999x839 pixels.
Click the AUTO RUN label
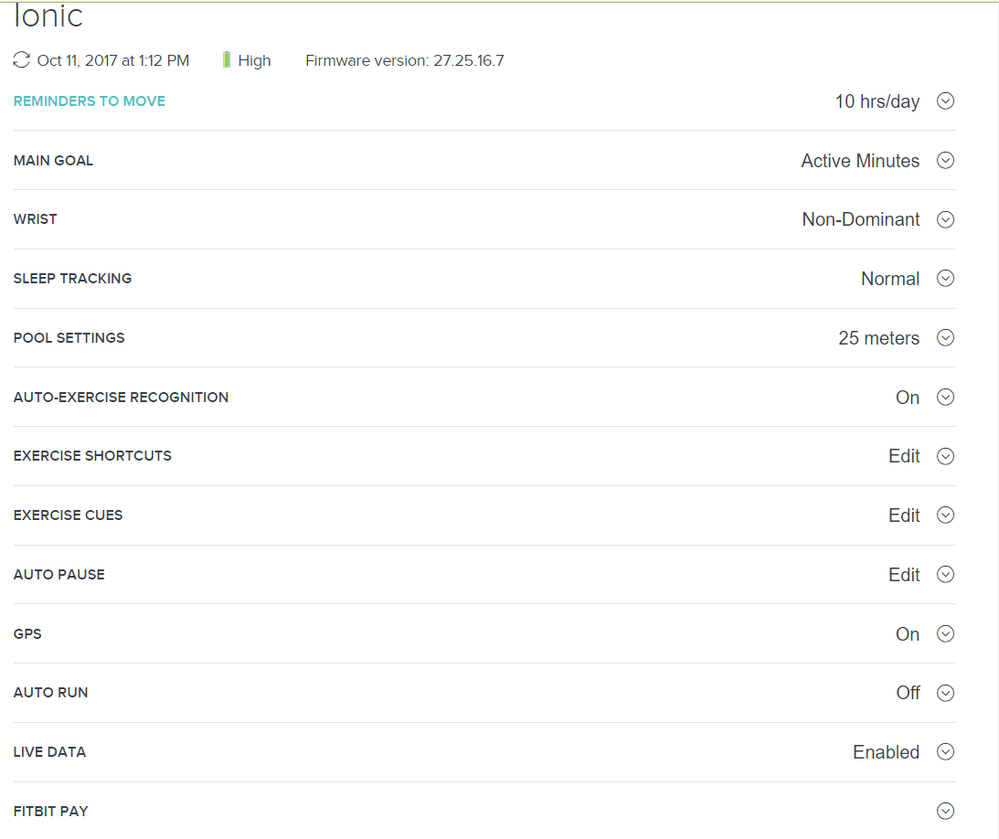click(x=51, y=692)
